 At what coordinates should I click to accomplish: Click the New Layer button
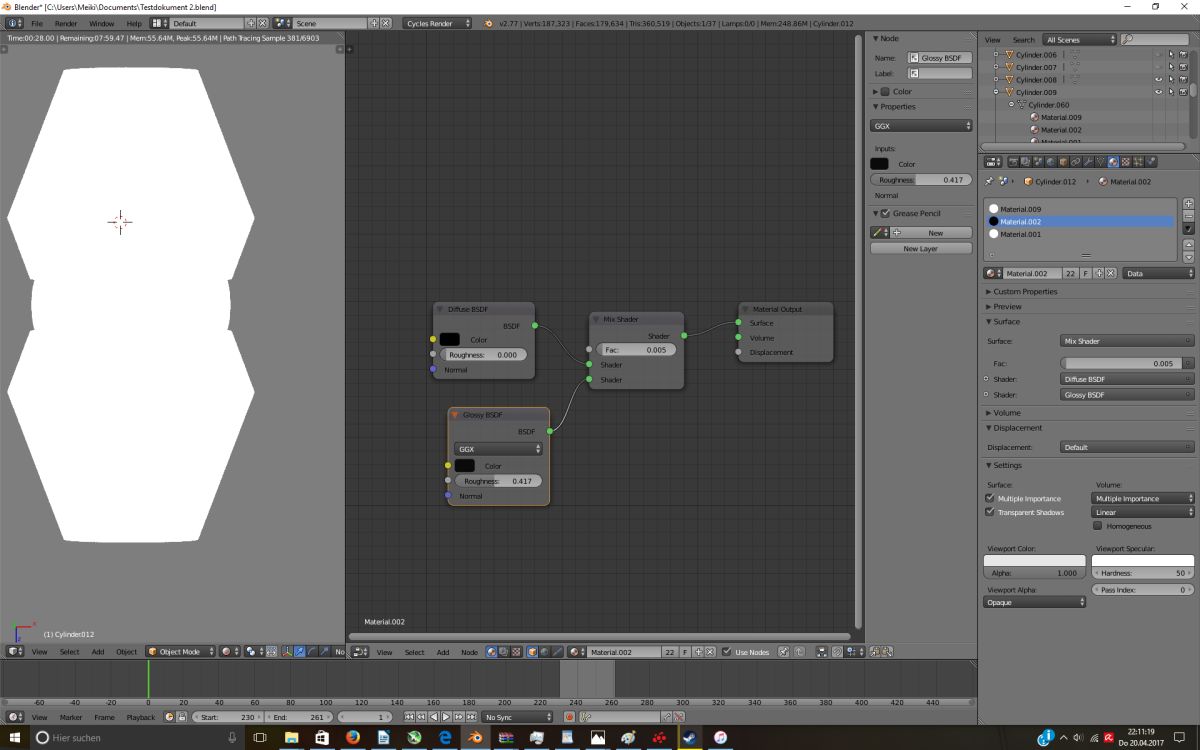921,248
